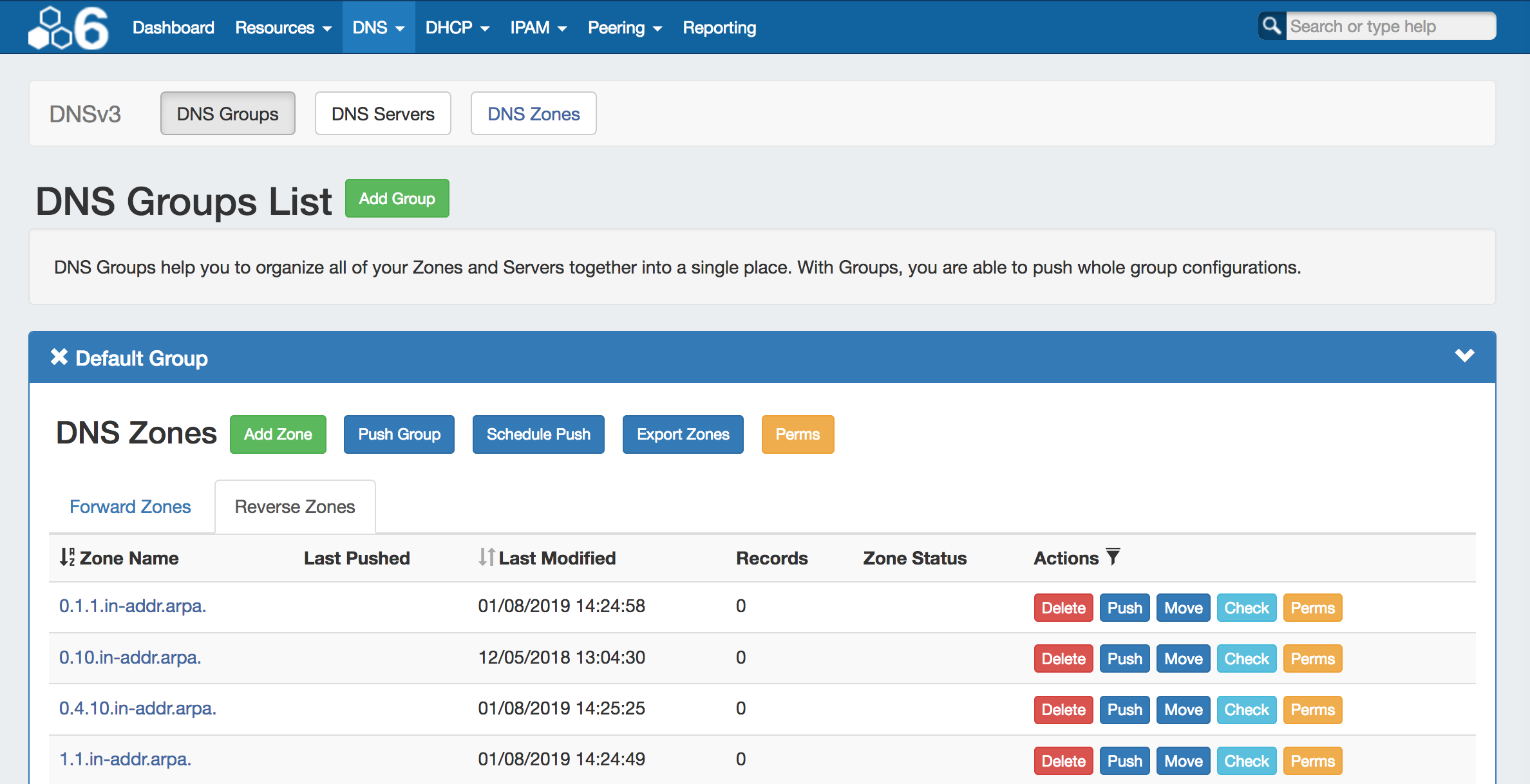Click the search magnifier icon
Screen dimensions: 1530x784
click(1271, 26)
